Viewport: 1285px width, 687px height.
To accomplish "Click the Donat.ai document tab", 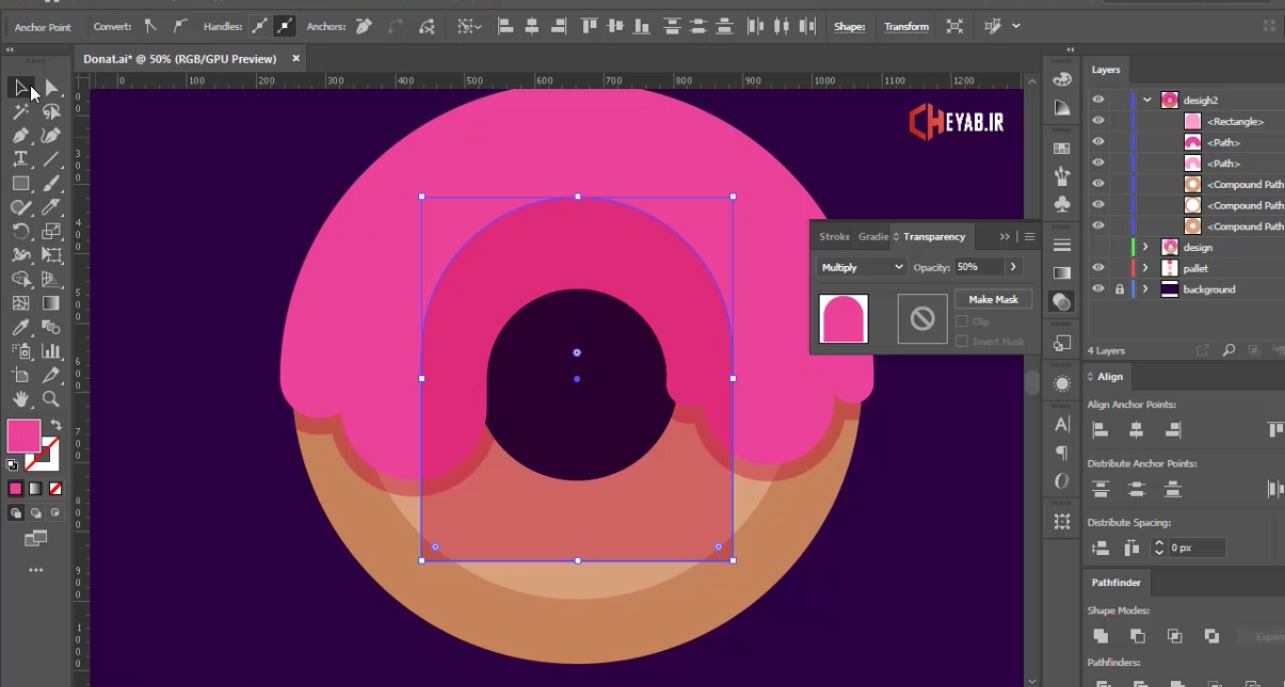I will point(179,59).
